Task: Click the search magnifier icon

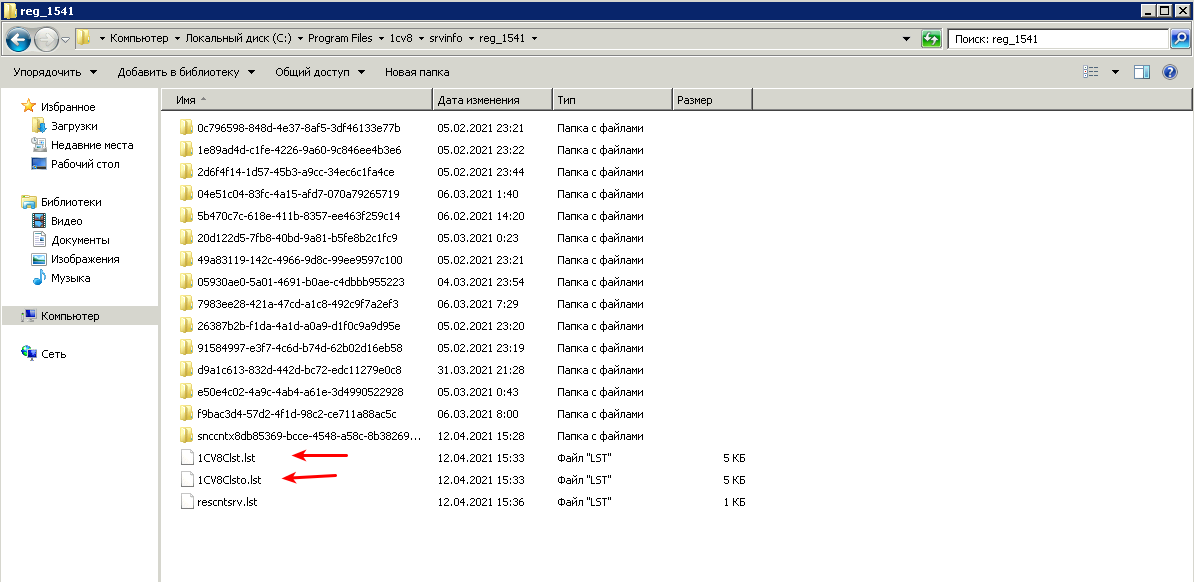Action: (1179, 39)
